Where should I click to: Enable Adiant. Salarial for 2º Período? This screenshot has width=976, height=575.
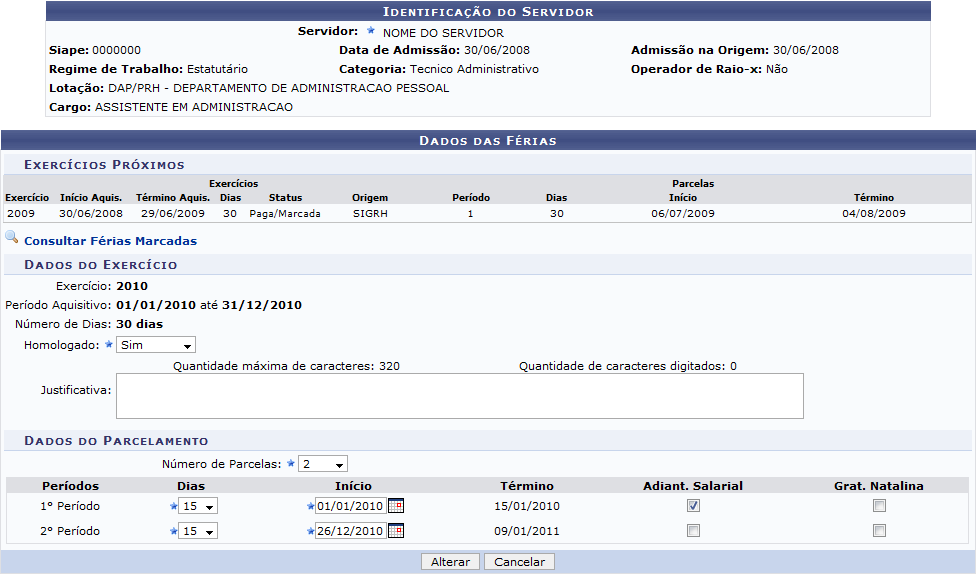pos(693,531)
